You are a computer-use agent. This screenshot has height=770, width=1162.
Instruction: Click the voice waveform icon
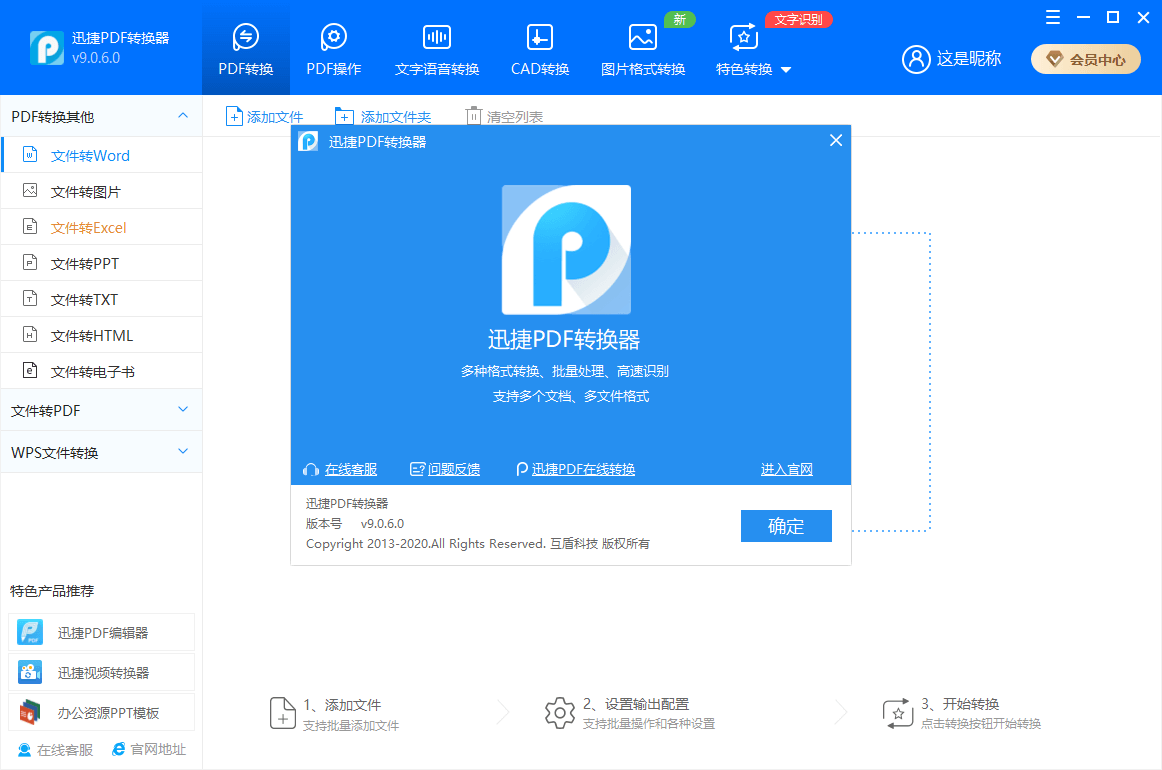436,36
